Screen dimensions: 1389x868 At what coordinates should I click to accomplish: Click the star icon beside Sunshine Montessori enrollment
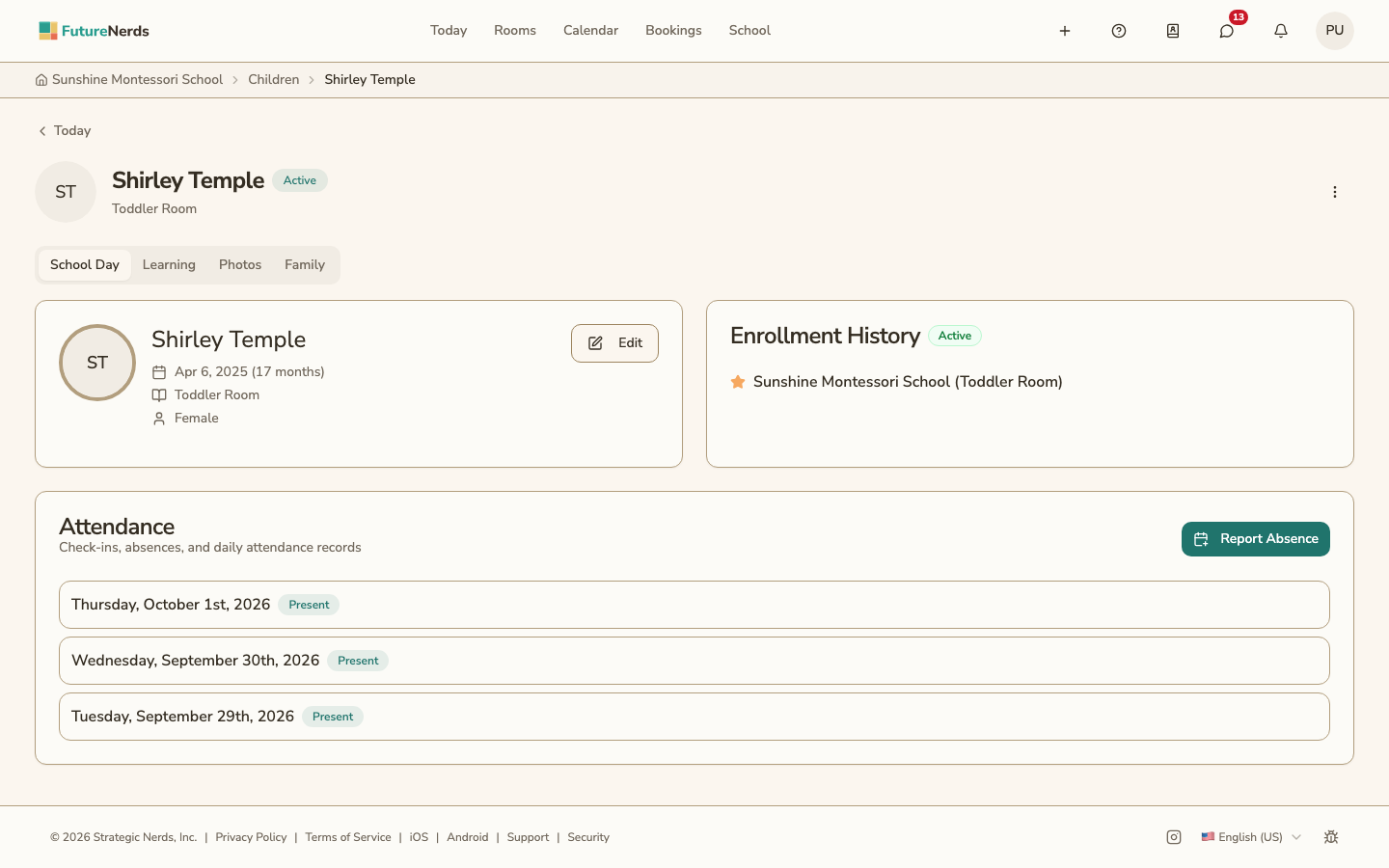coord(738,382)
